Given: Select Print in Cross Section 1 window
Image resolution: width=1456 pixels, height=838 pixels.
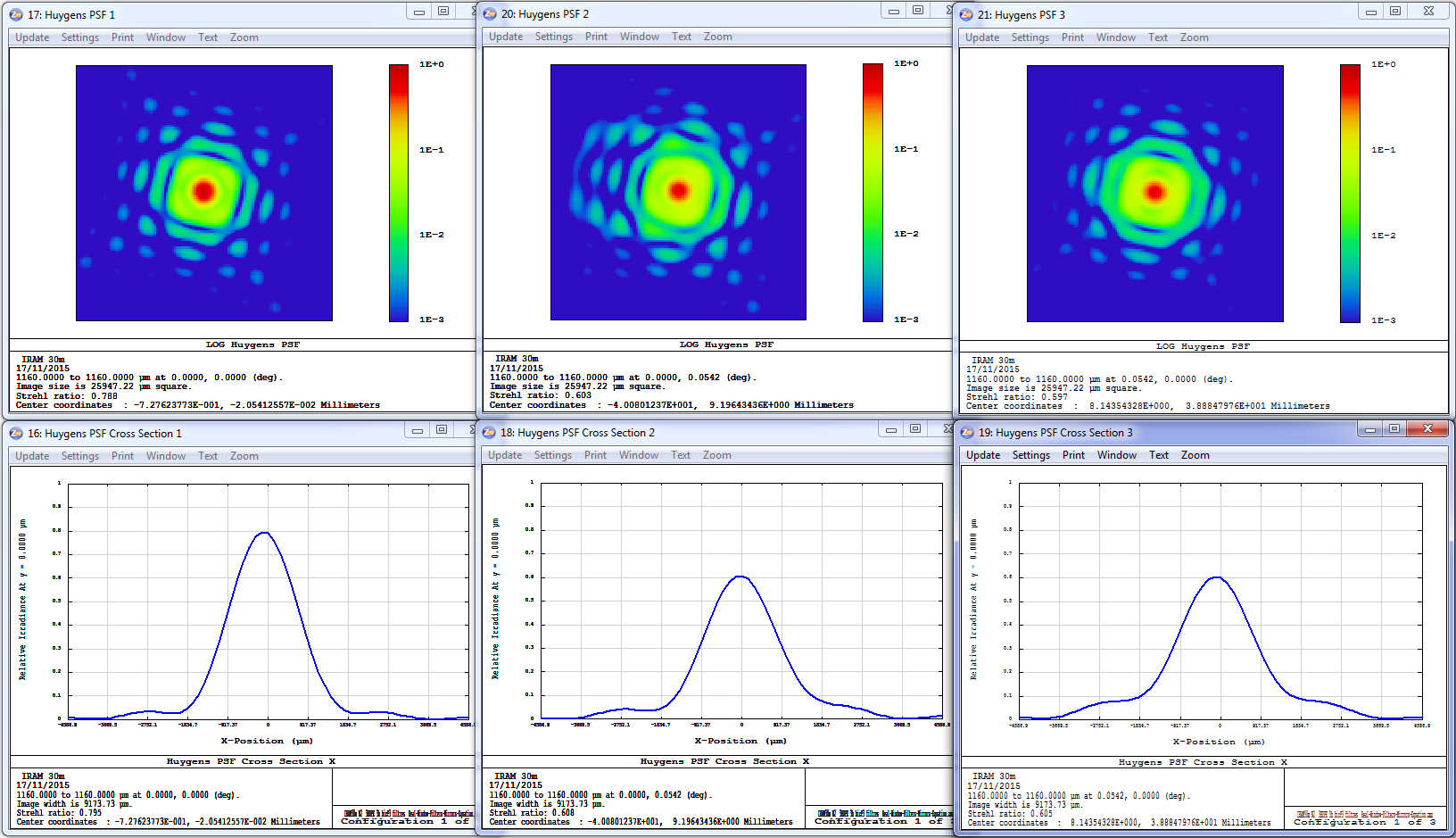Looking at the screenshot, I should pos(122,456).
